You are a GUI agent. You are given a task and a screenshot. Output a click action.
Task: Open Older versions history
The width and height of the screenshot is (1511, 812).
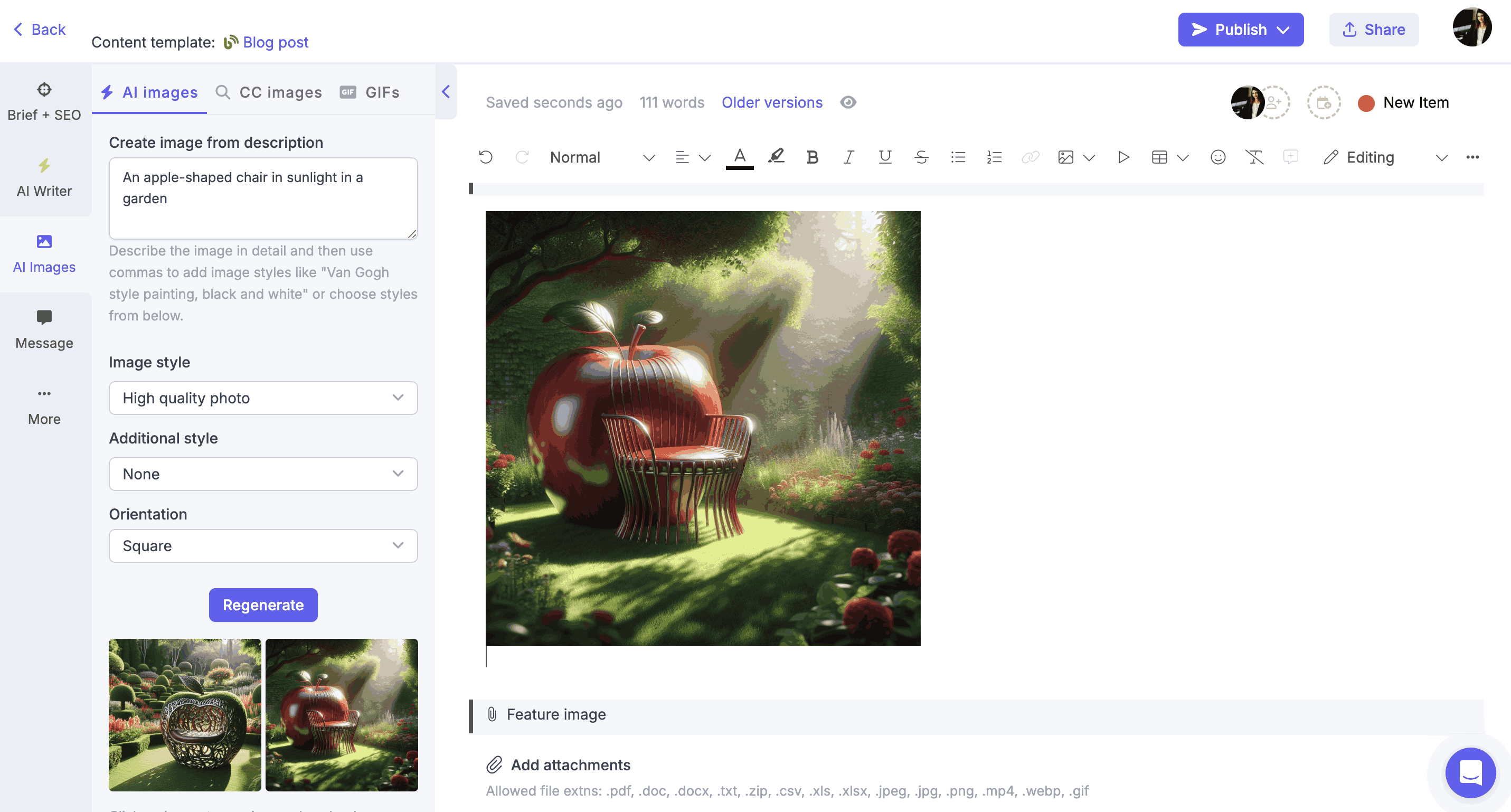[772, 102]
